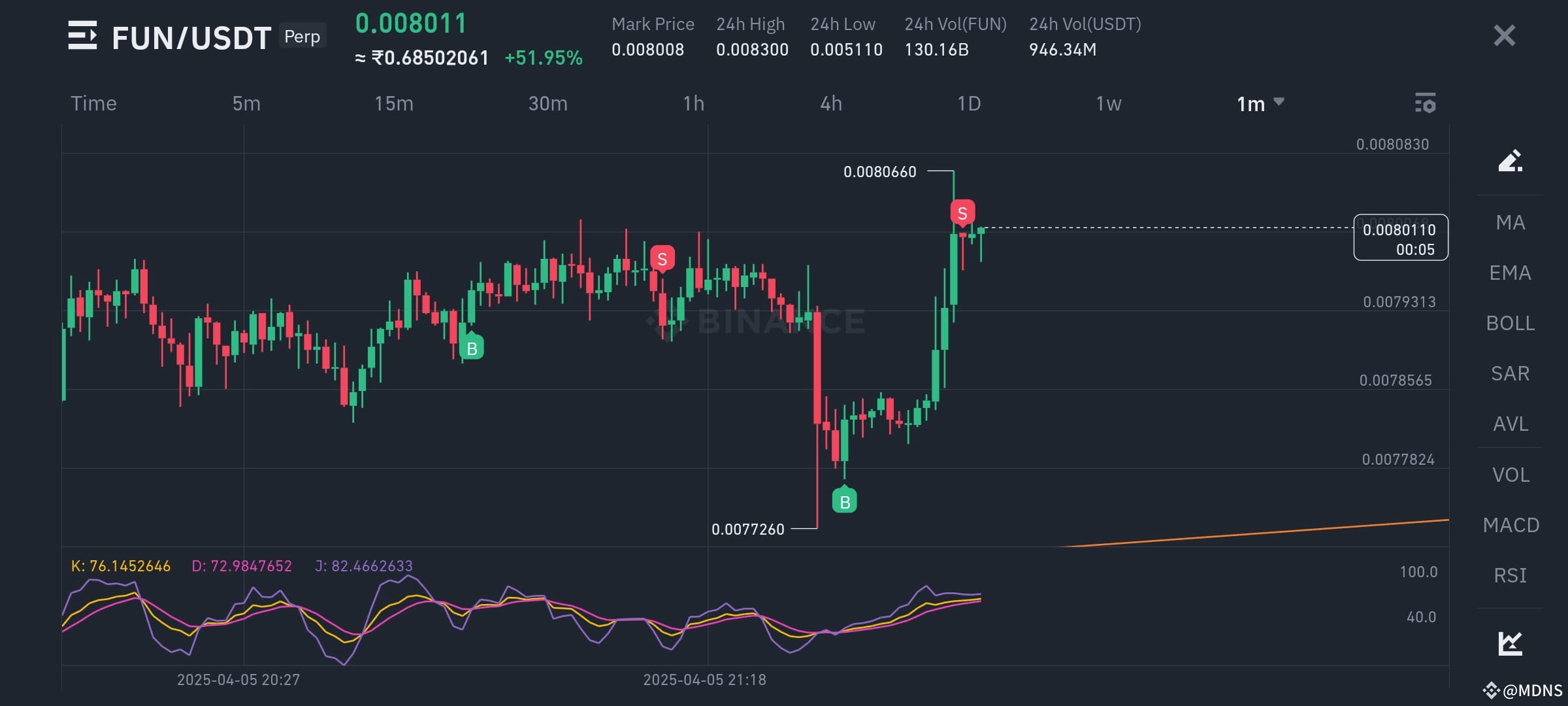The image size is (1568, 706).
Task: Expand the 1m interval dropdown
Action: point(1260,103)
